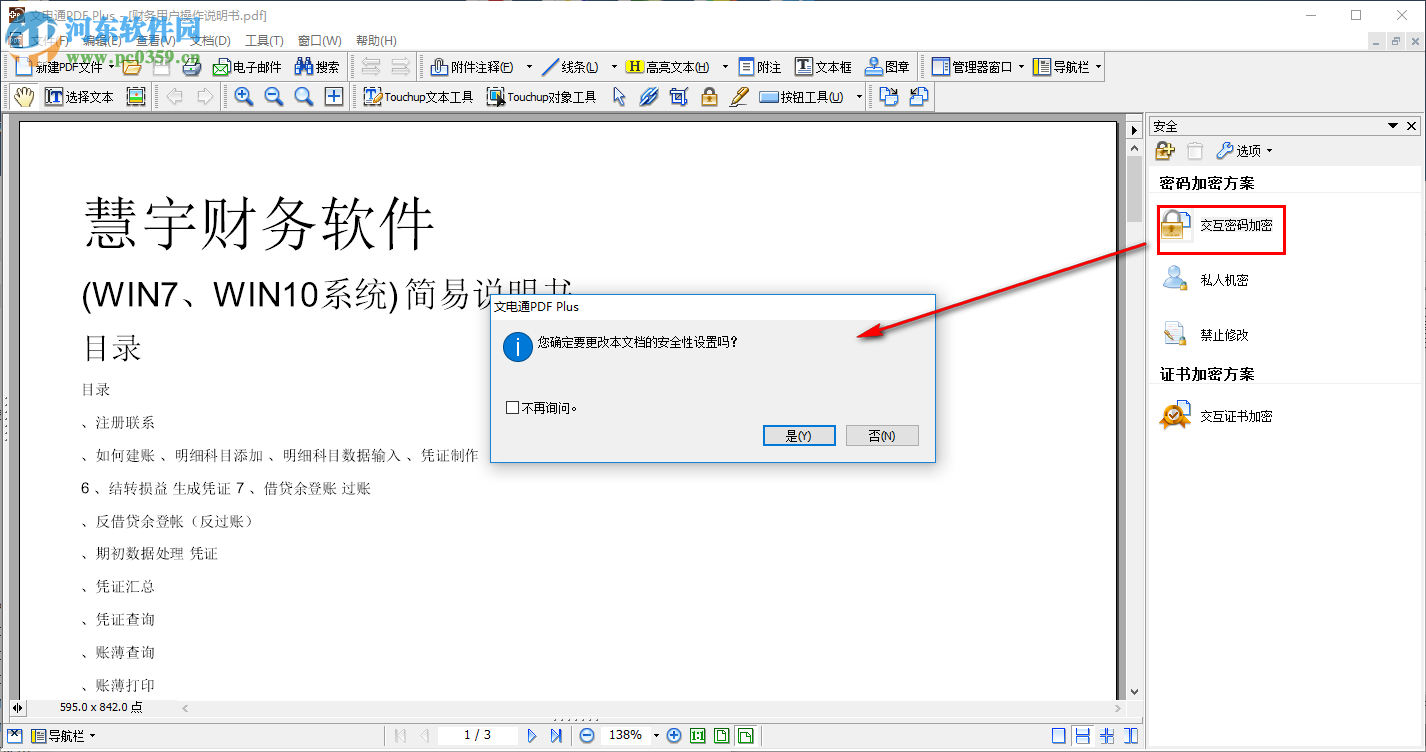1426x752 pixels.
Task: Click 否(N) to cancel security change
Action: pyautogui.click(x=881, y=435)
